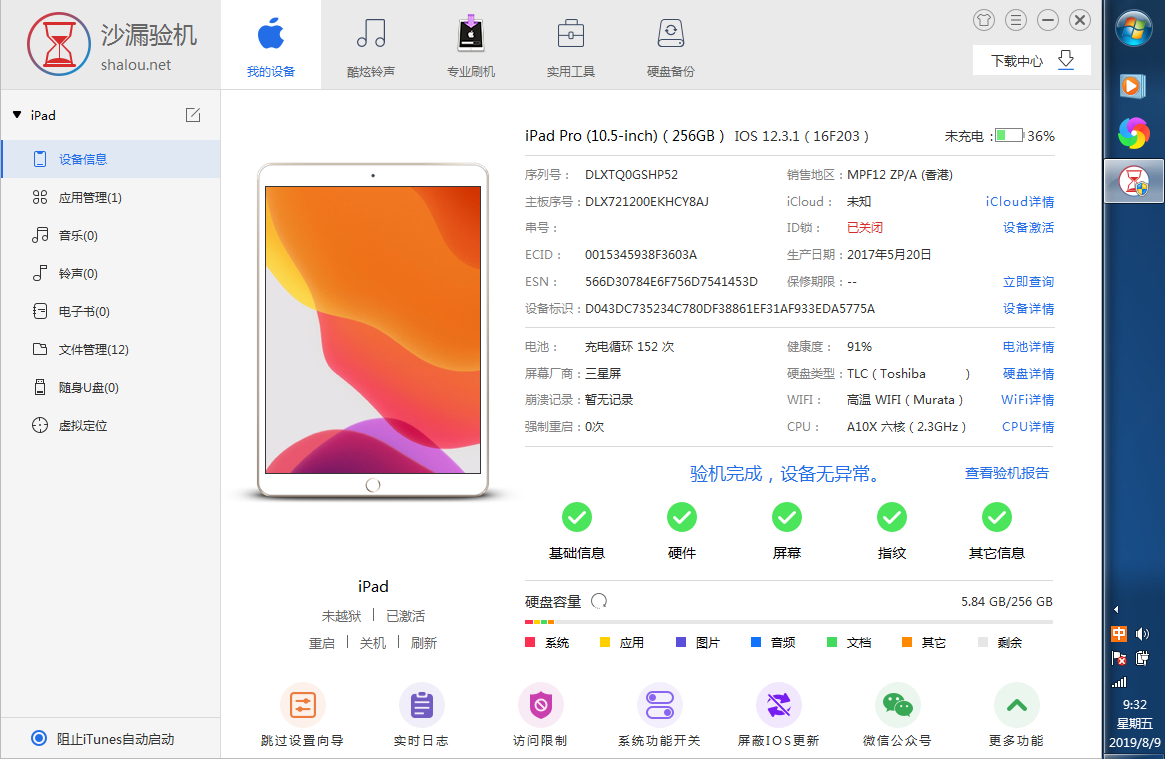Open 随身U盘(0) in sidebar
Screen dimensions: 1165x759
click(111, 387)
